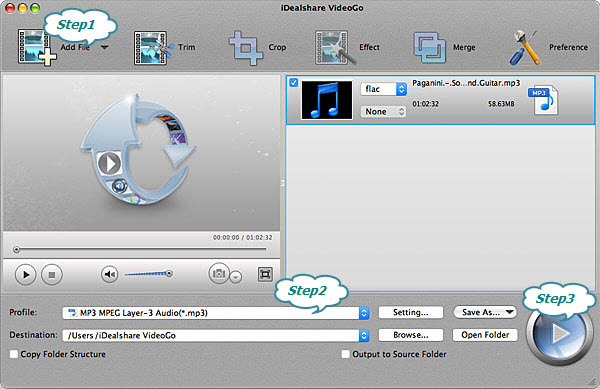Click the volume slider knob
The image size is (600, 389).
pyautogui.click(x=169, y=273)
